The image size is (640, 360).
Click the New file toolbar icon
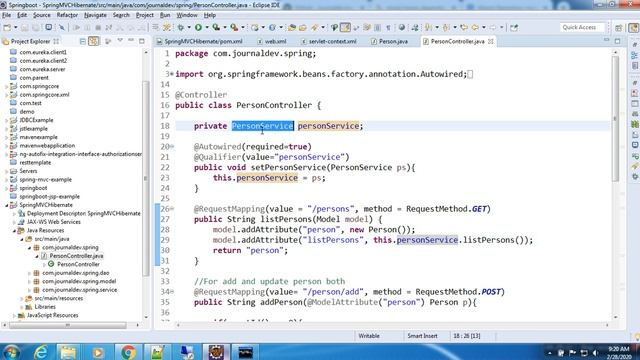7,27
